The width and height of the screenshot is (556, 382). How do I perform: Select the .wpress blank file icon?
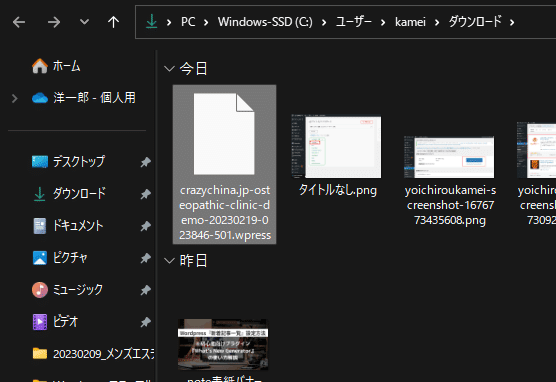[224, 134]
